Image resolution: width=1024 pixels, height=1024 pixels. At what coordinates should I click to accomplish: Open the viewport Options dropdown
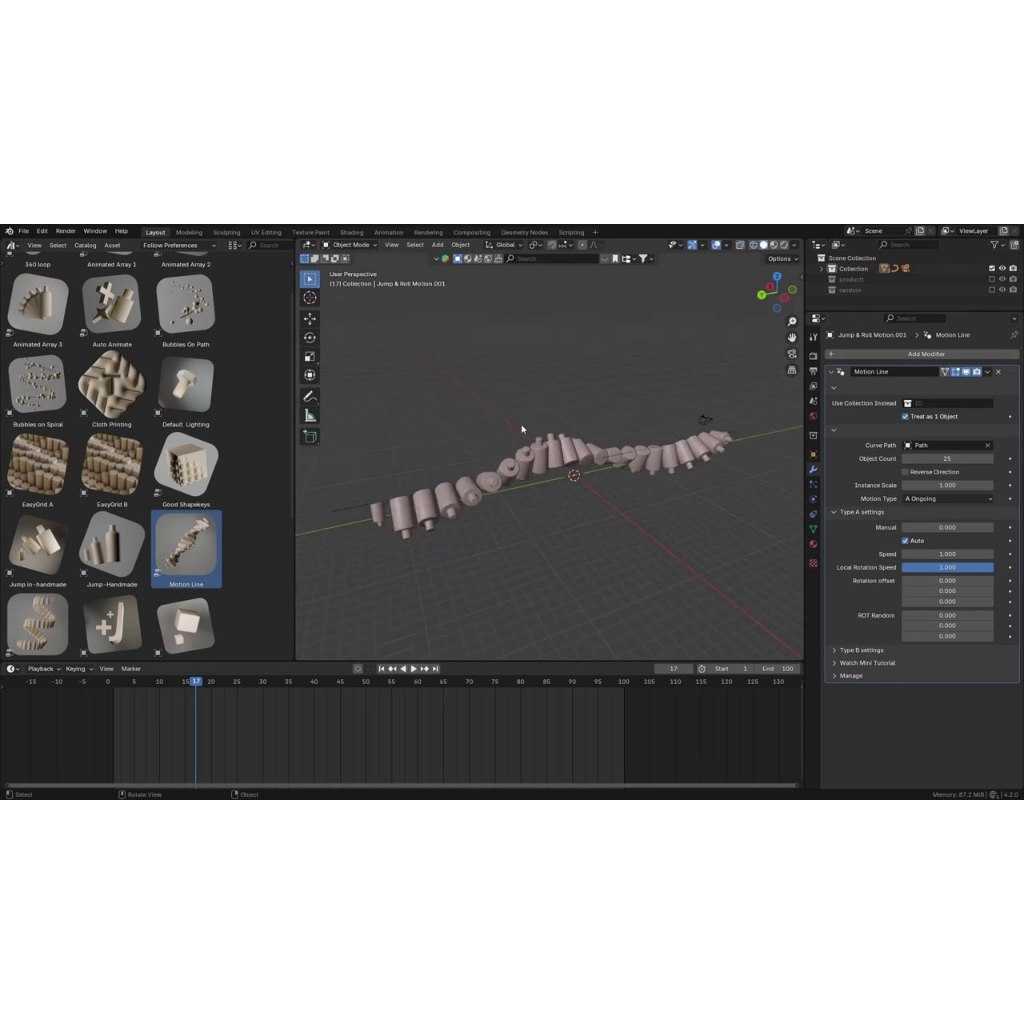tap(782, 259)
